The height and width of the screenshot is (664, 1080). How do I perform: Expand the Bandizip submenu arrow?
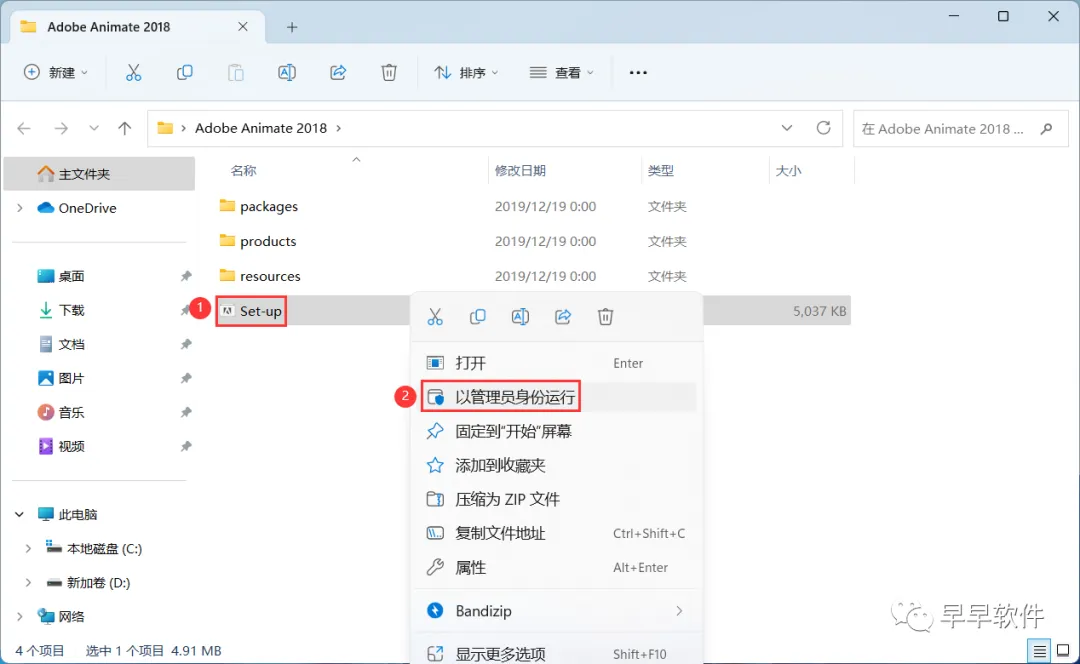click(679, 611)
